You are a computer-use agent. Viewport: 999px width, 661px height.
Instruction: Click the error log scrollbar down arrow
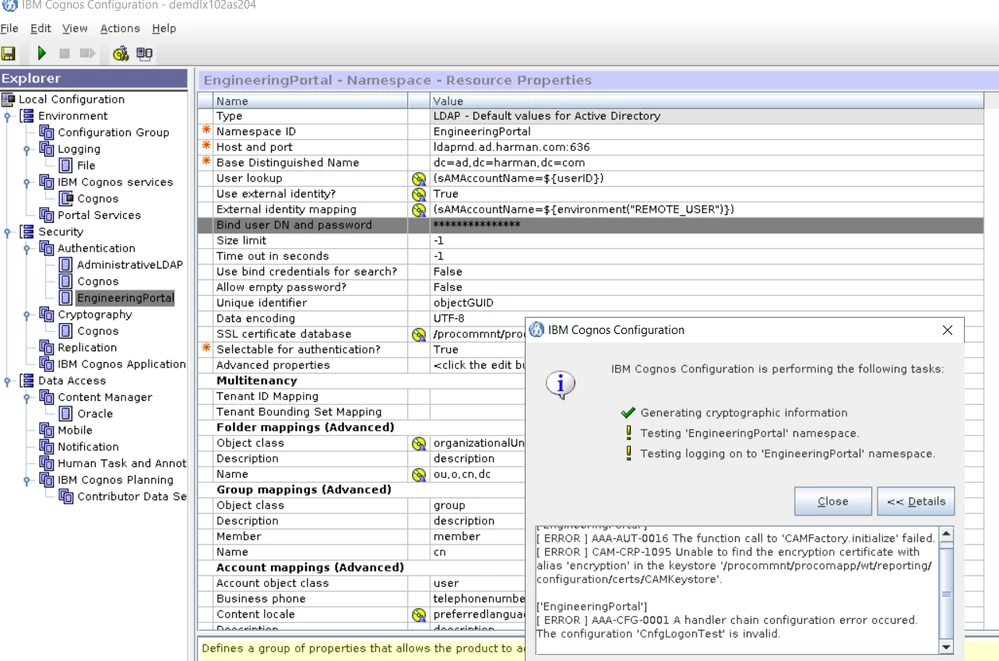coord(946,647)
